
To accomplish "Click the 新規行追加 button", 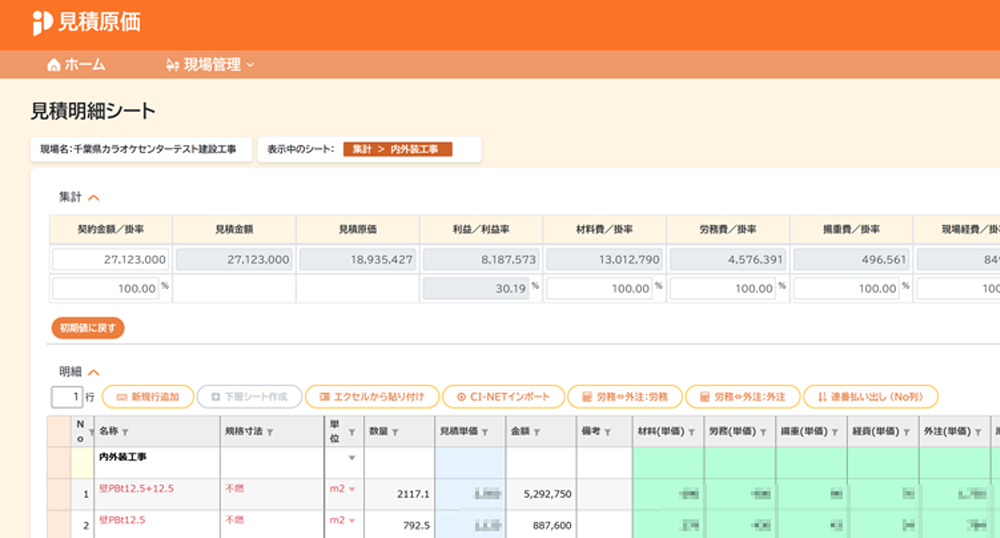I will (x=147, y=396).
